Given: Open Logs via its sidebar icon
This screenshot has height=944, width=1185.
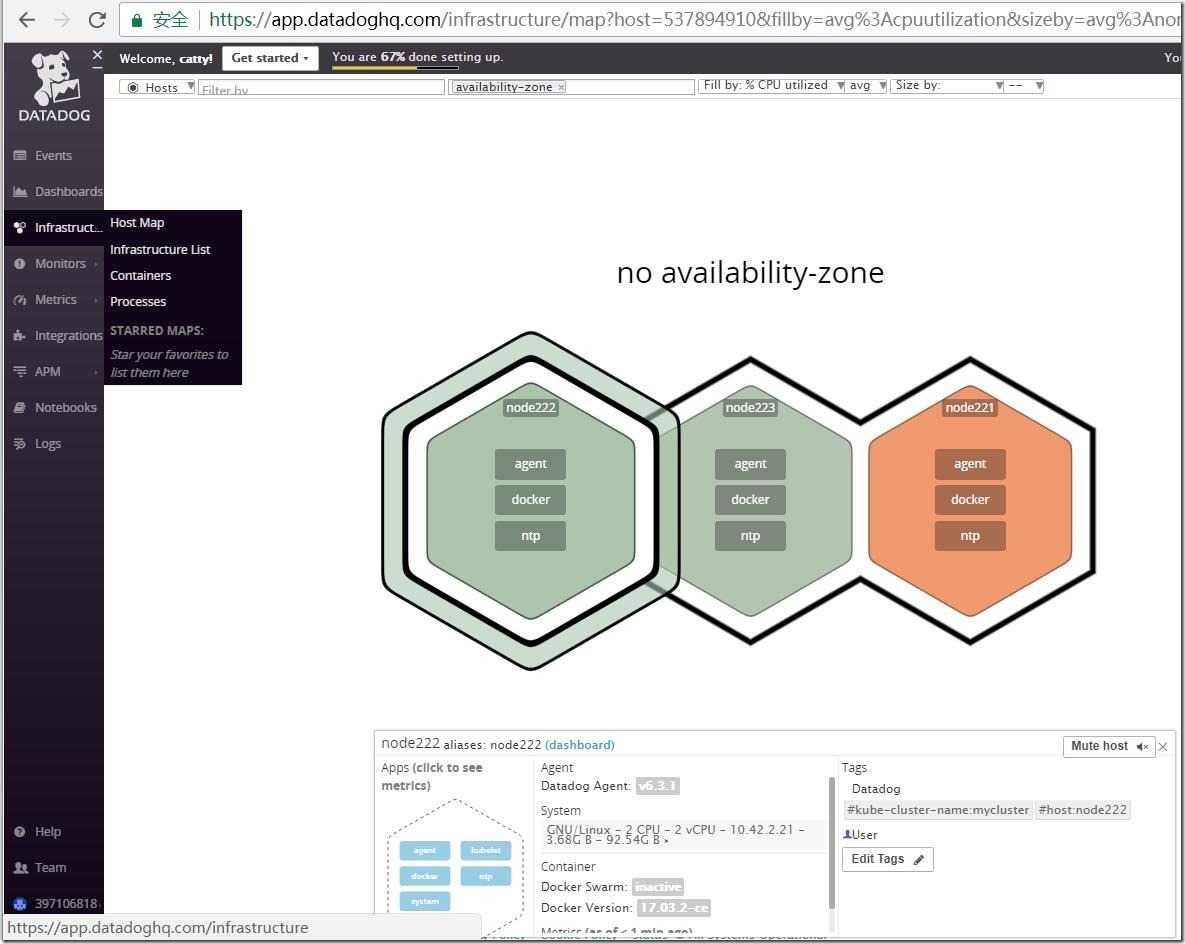Looking at the screenshot, I should [x=20, y=444].
